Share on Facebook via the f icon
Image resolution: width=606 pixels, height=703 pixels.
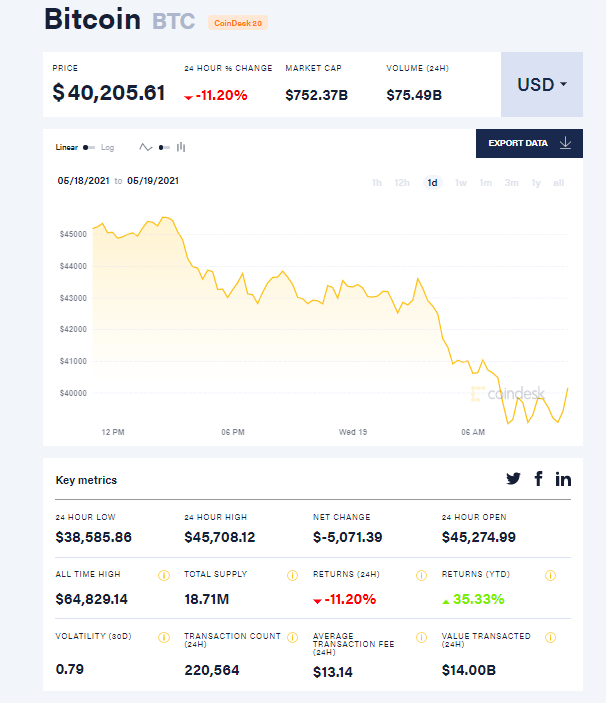pyautogui.click(x=538, y=479)
